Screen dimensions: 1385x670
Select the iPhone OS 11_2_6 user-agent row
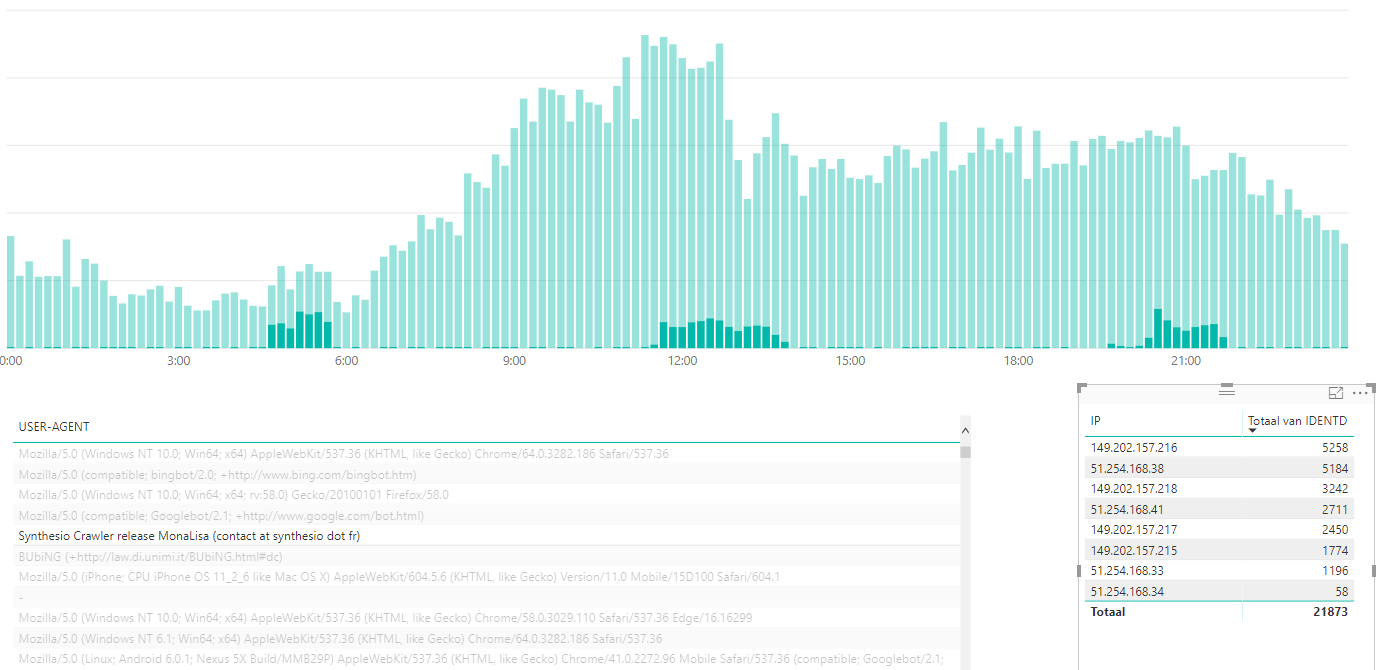[399, 577]
